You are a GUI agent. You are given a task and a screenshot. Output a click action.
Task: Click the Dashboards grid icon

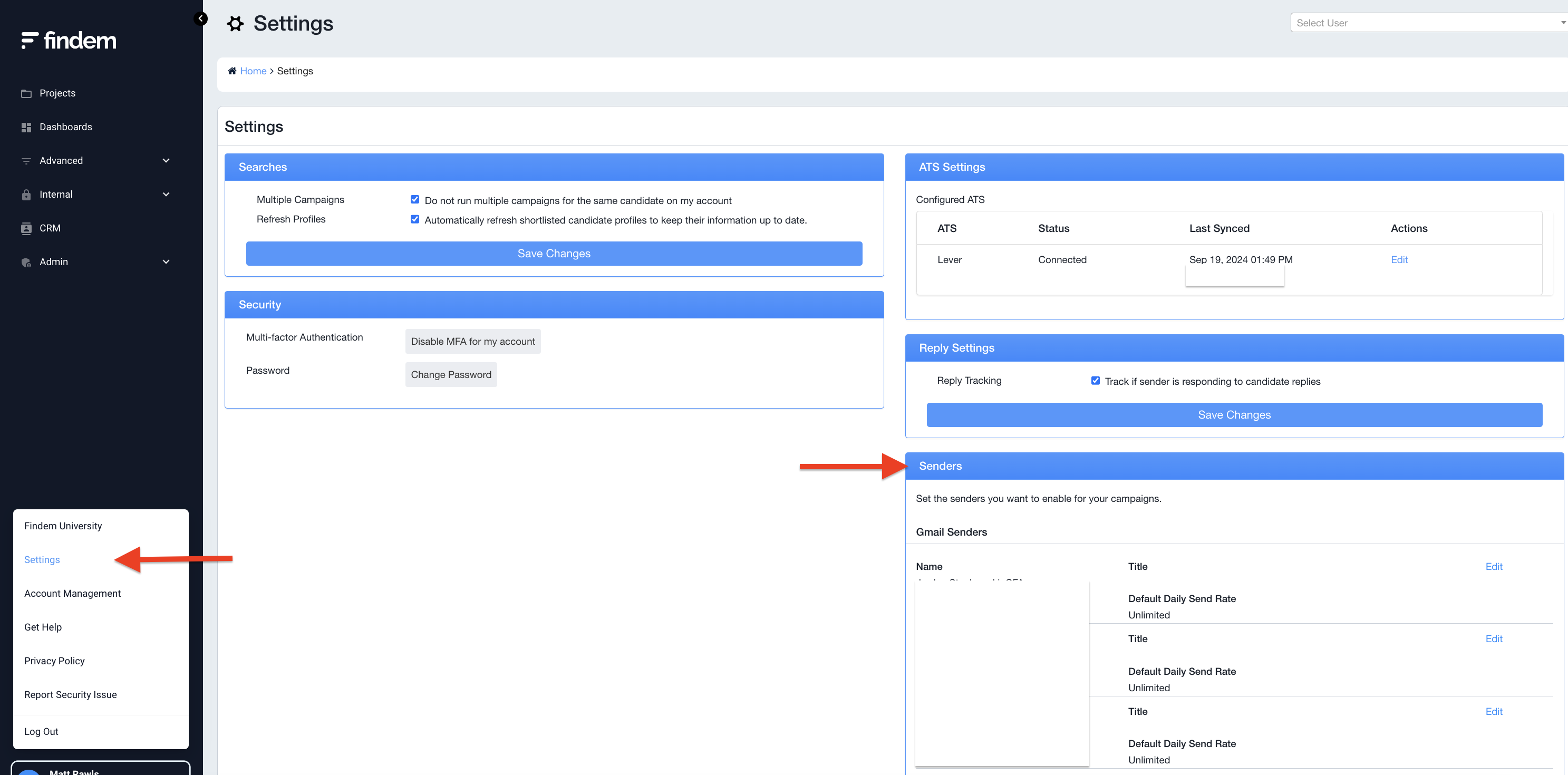(x=26, y=127)
